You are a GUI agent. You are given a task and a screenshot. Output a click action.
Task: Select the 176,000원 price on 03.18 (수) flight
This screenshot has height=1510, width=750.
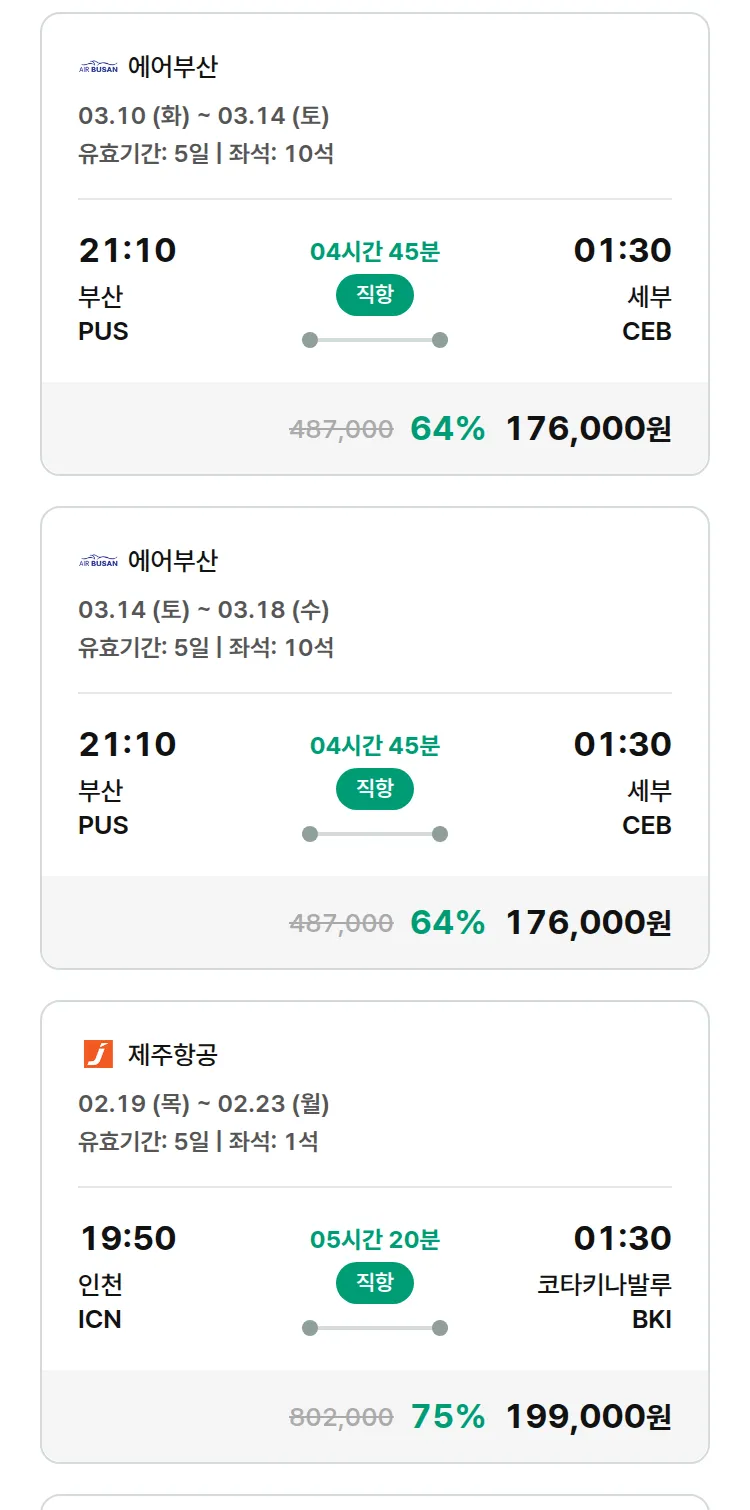[588, 922]
